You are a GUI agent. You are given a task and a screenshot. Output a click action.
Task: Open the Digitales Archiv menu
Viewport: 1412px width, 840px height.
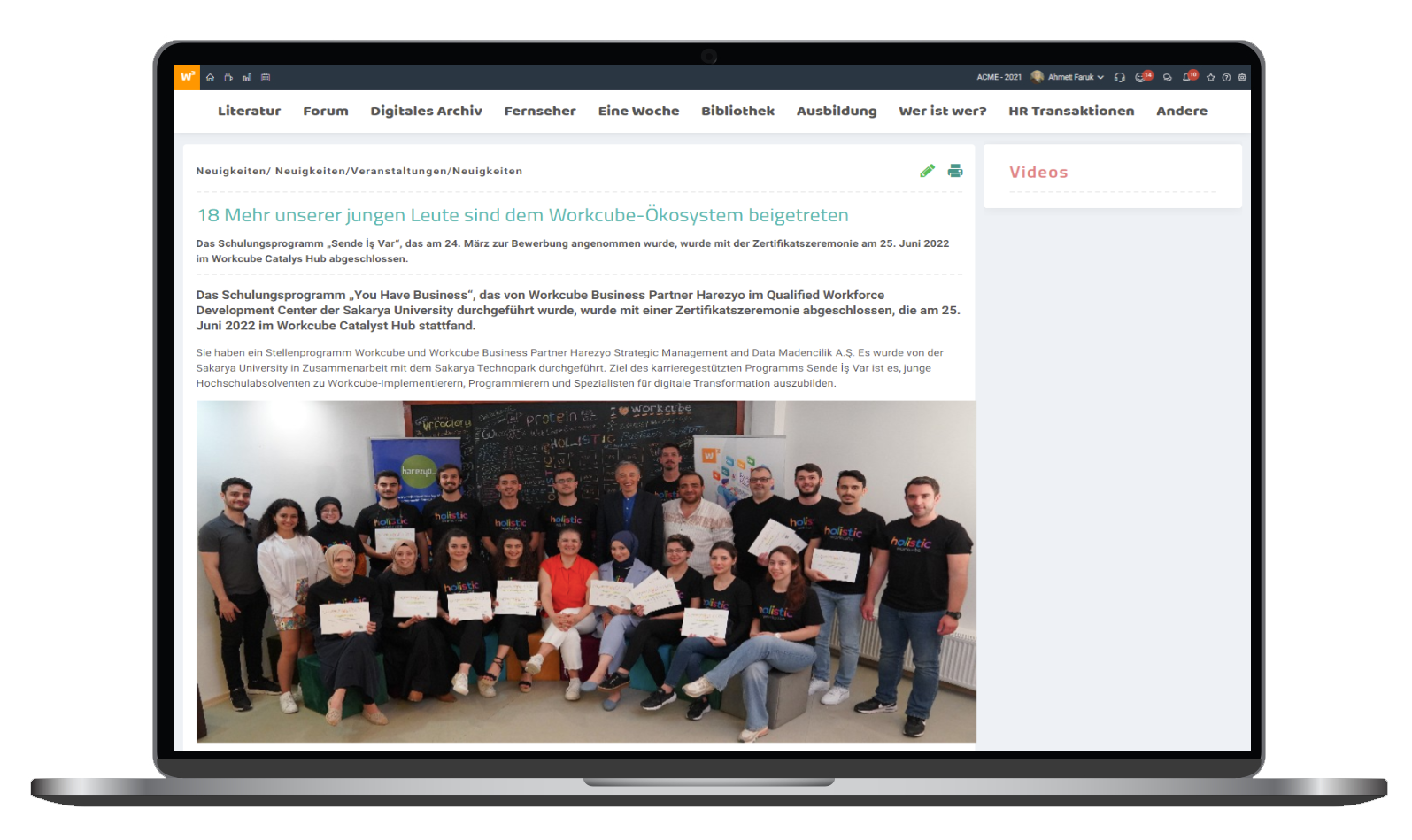(426, 111)
